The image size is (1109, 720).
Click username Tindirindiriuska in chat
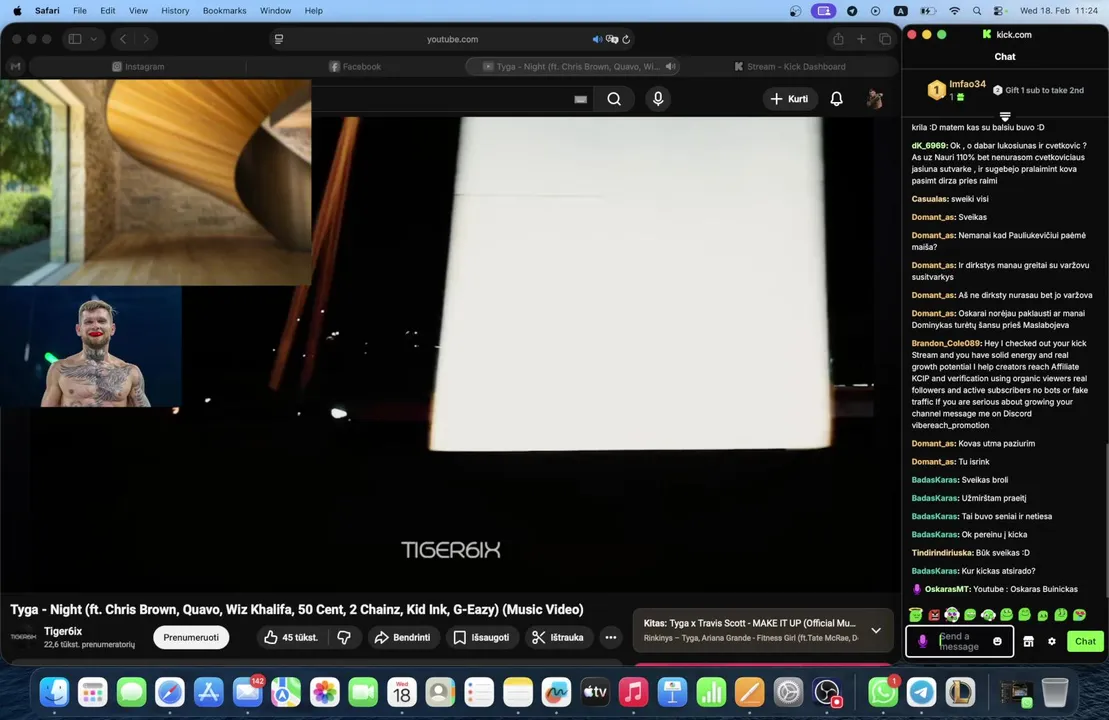coord(942,553)
